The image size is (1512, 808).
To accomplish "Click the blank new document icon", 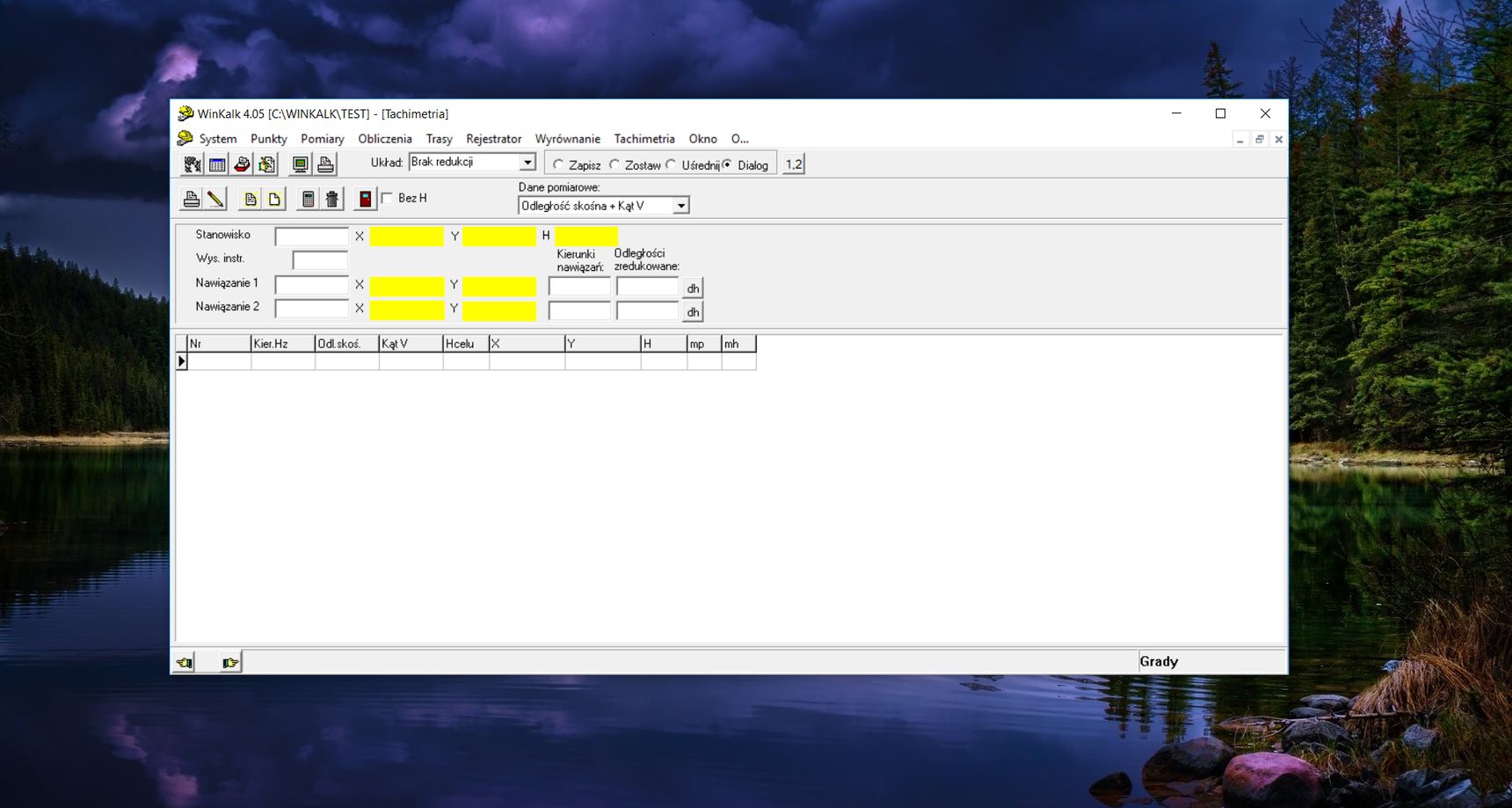I will click(274, 199).
